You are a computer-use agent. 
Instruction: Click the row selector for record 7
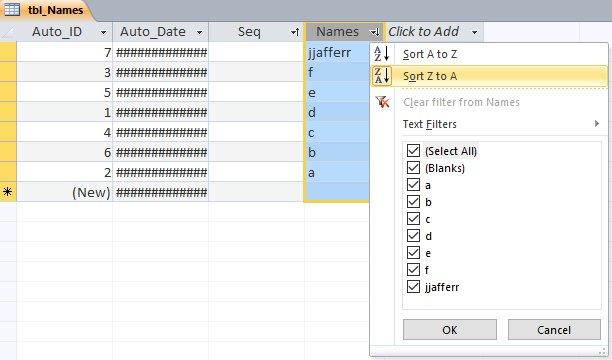pyautogui.click(x=8, y=52)
